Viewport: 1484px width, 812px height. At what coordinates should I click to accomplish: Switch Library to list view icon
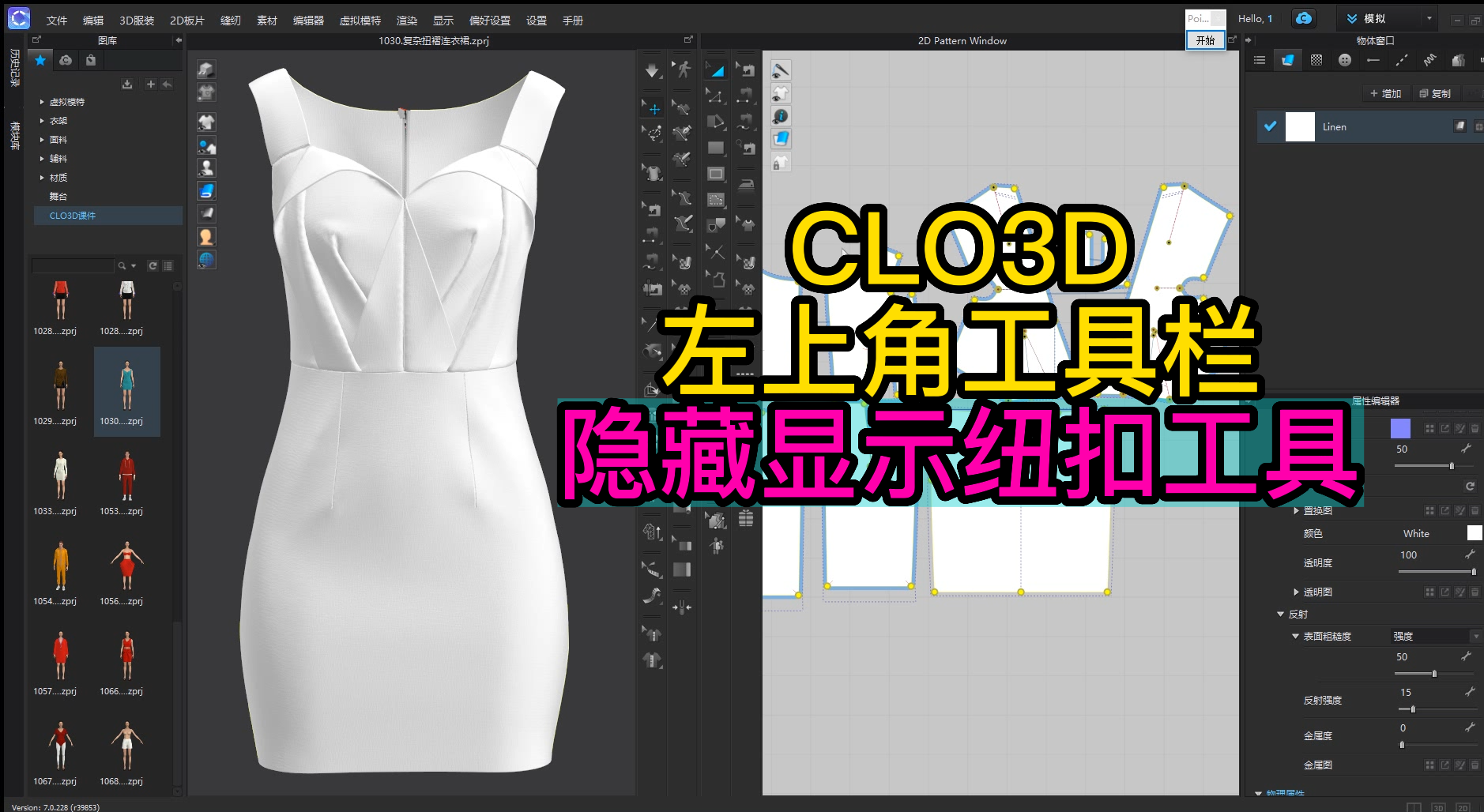click(168, 266)
